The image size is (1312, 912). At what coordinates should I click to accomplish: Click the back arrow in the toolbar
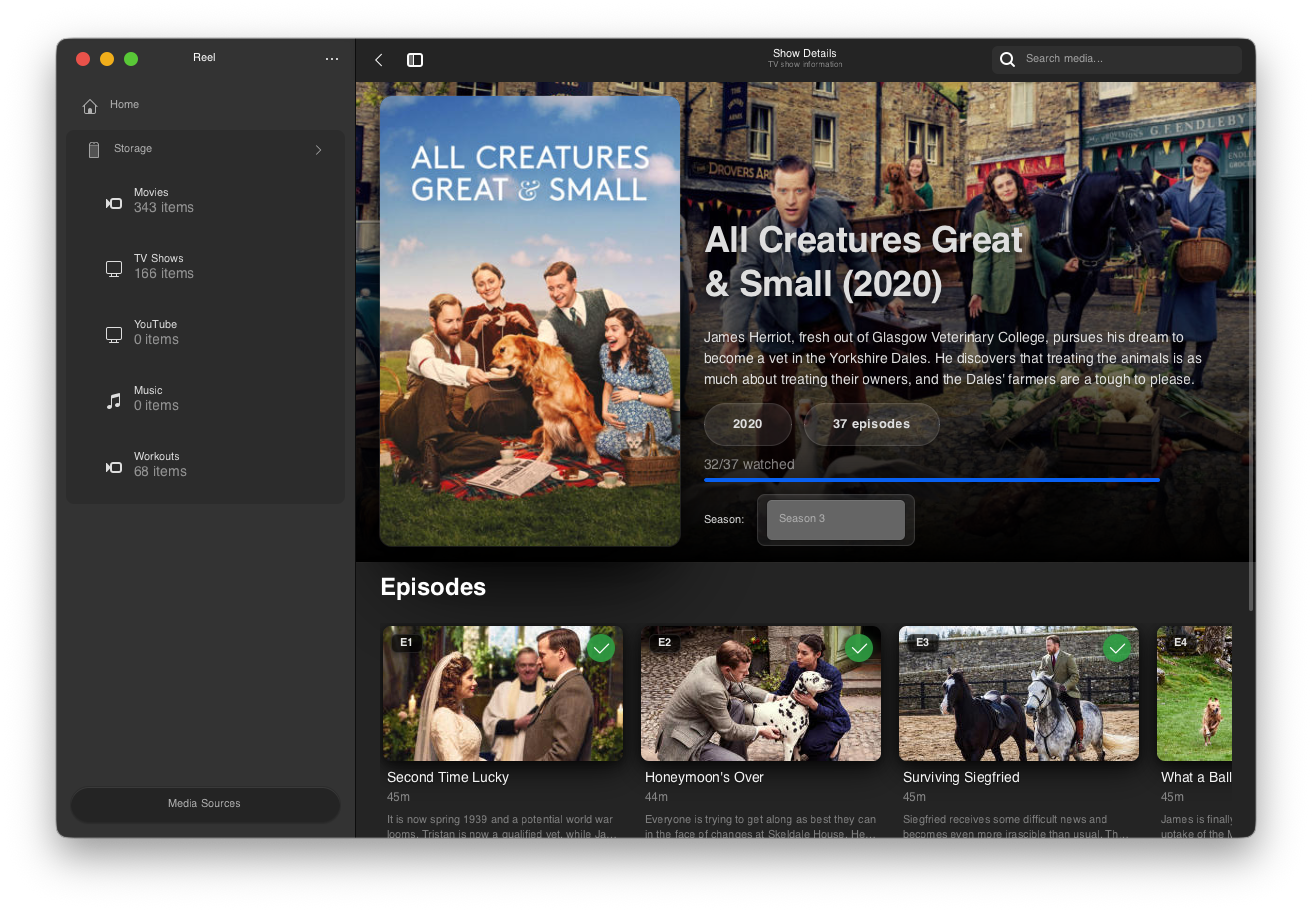[x=379, y=60]
